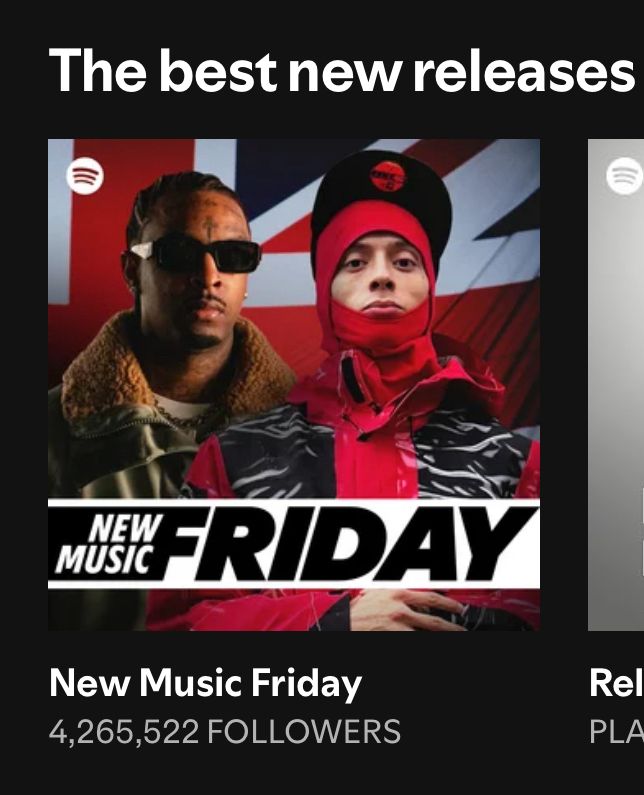Click the Spotify logo on the grey playlist cover
The height and width of the screenshot is (795, 644).
tap(625, 175)
